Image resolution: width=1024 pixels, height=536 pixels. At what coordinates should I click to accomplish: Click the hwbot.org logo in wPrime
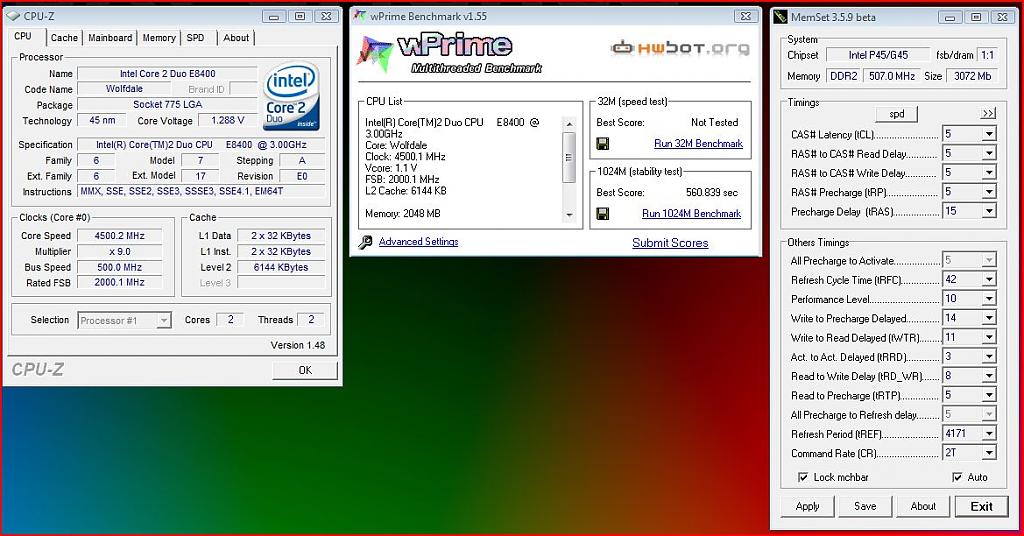tap(680, 48)
